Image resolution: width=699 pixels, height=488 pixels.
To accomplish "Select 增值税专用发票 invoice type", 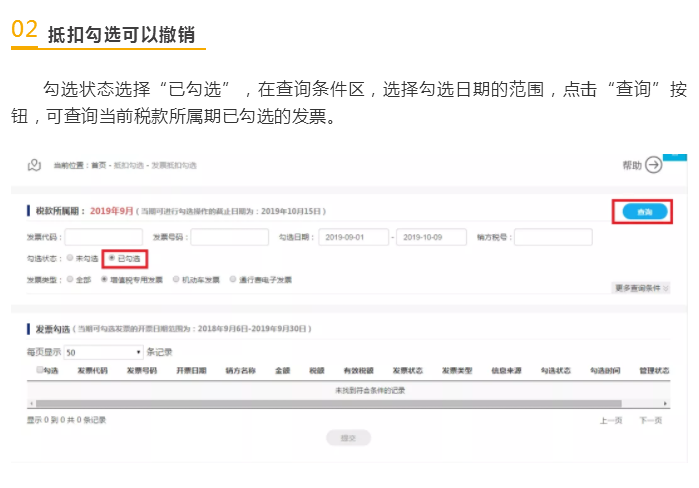I will coord(104,280).
